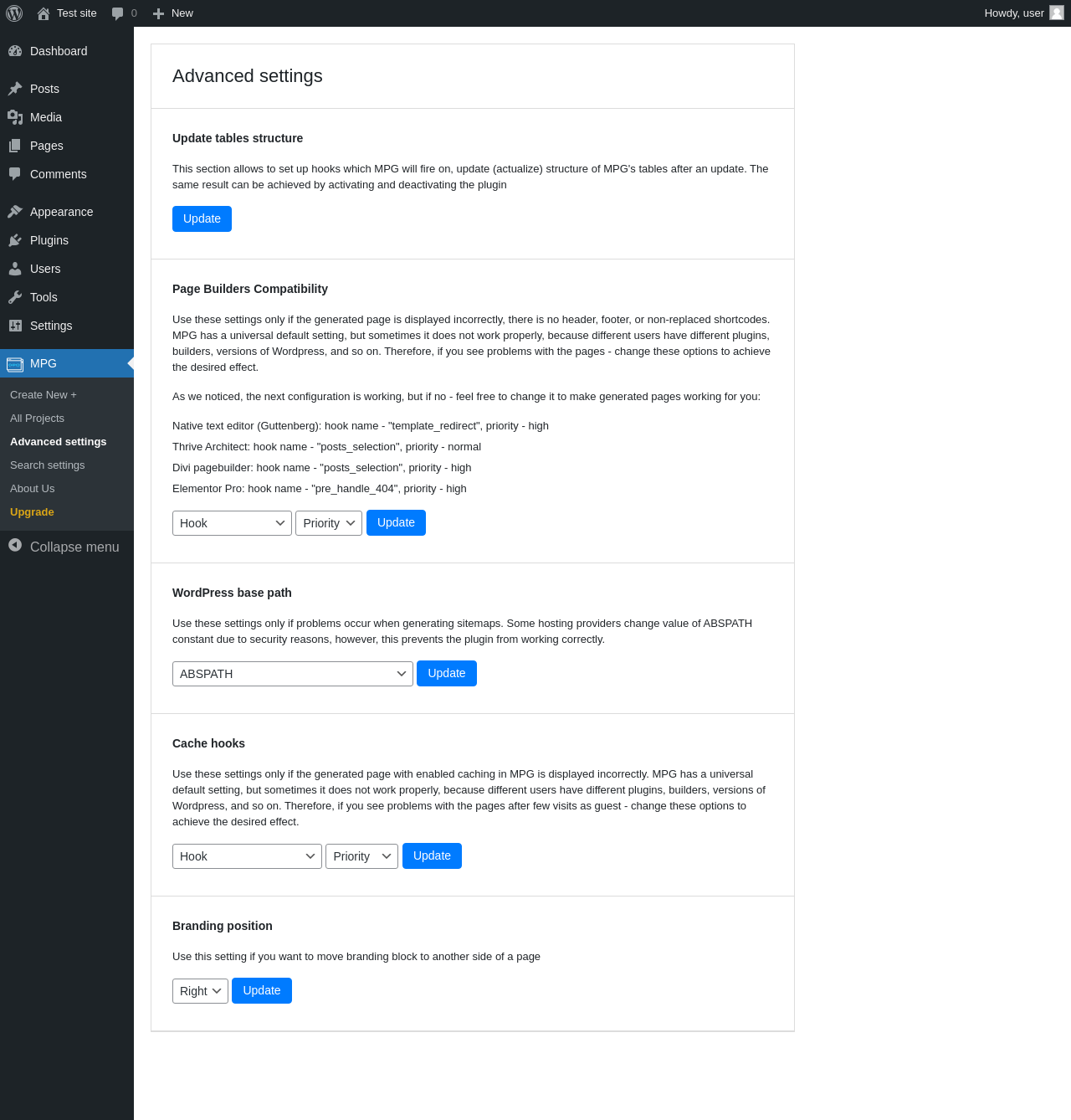The height and width of the screenshot is (1120, 1071).
Task: Click Howdy, user account text
Action: pyautogui.click(x=1014, y=13)
